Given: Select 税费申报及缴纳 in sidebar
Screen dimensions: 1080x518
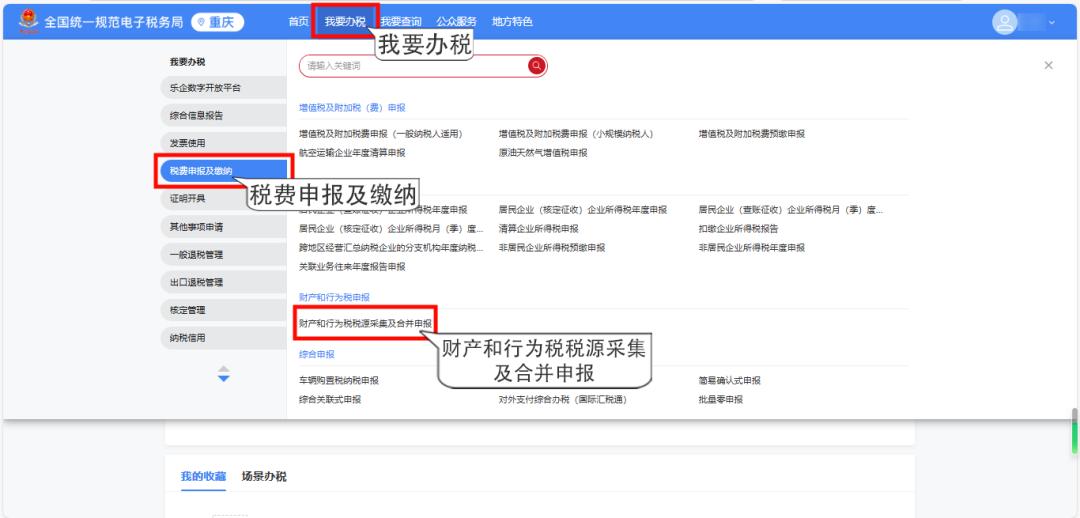Looking at the screenshot, I should tap(223, 171).
